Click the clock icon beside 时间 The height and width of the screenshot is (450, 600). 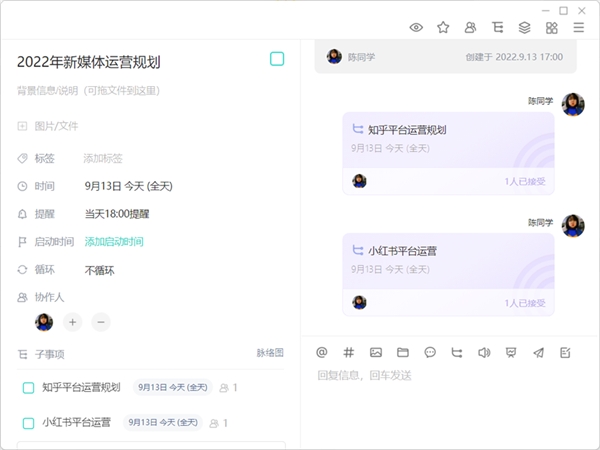22,186
